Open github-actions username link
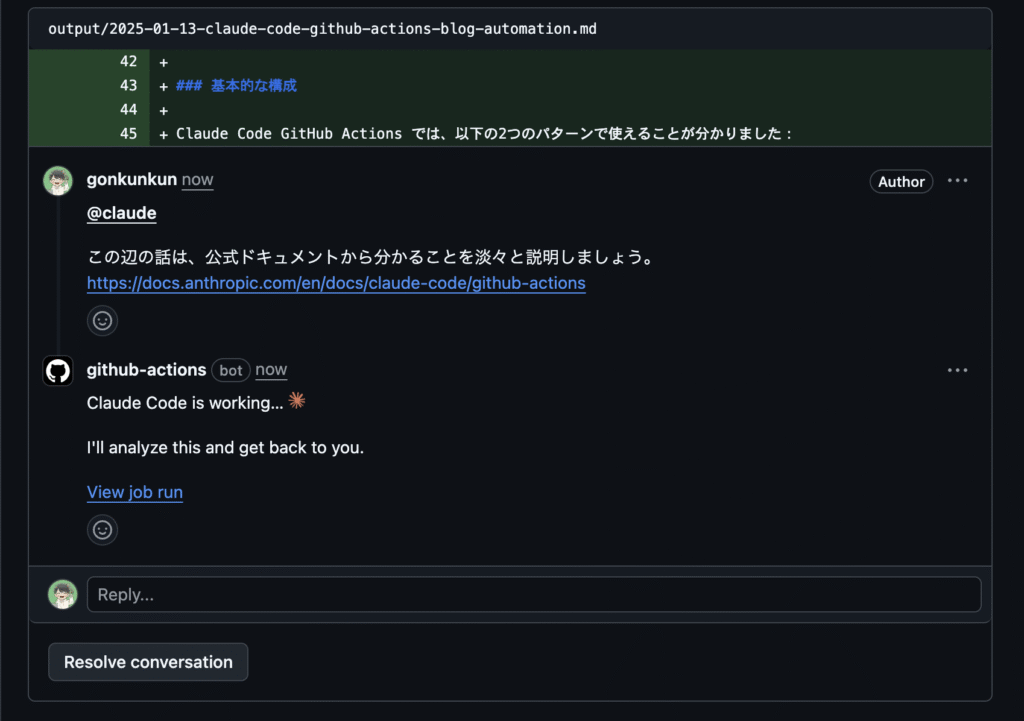1024x721 pixels. click(146, 370)
